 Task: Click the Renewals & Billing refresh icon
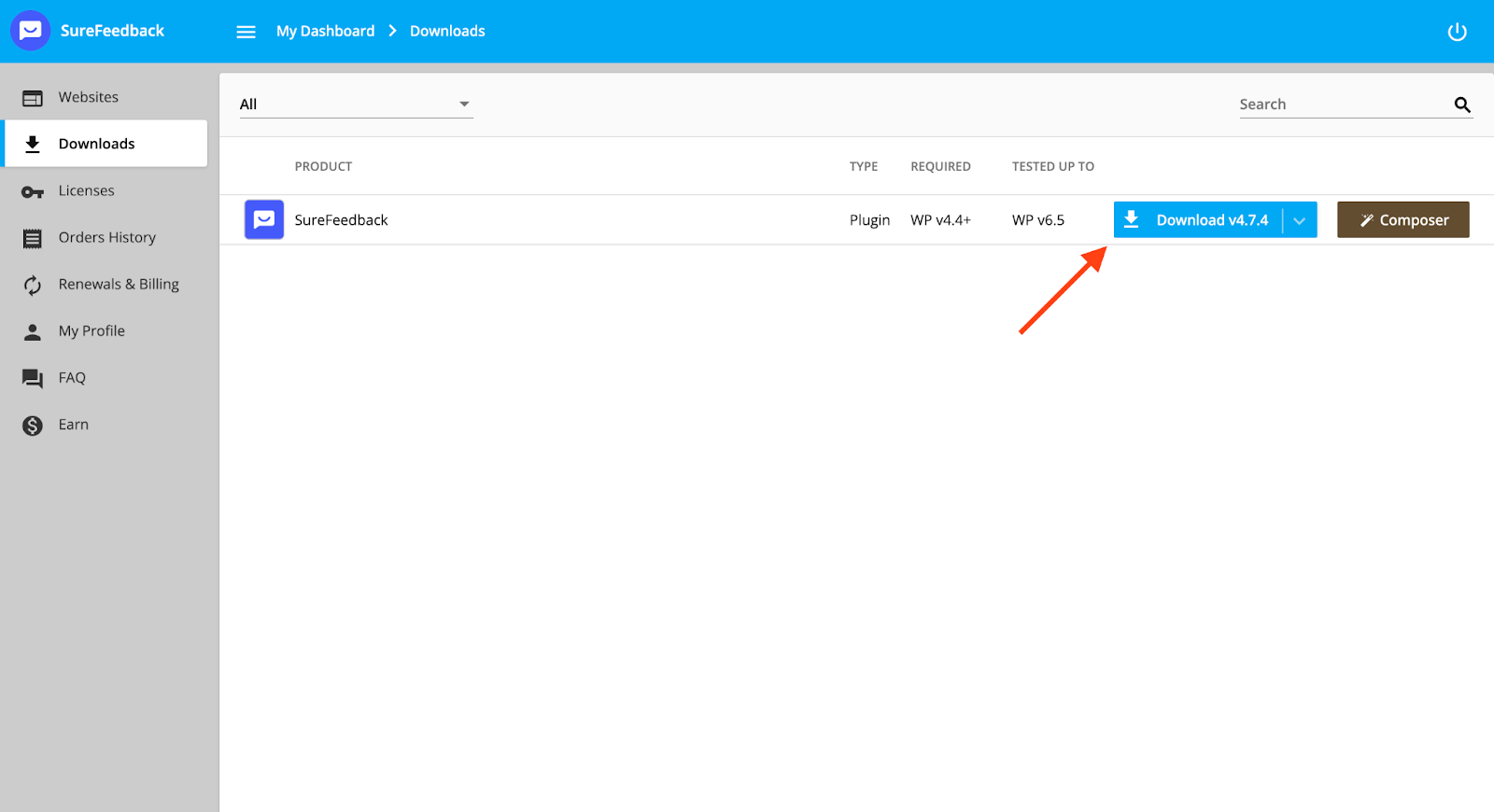(x=33, y=285)
